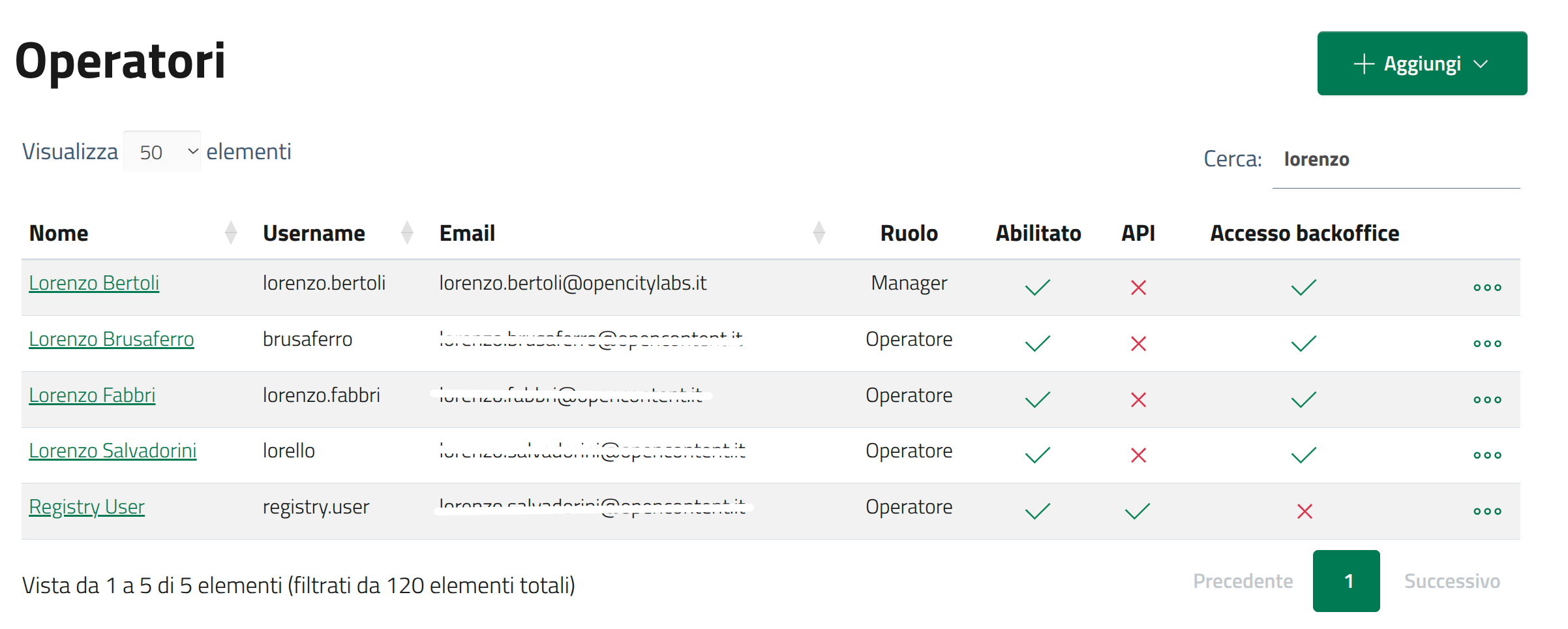Focus the Cerca search field
The width and height of the screenshot is (1568, 629).
coord(1396,160)
